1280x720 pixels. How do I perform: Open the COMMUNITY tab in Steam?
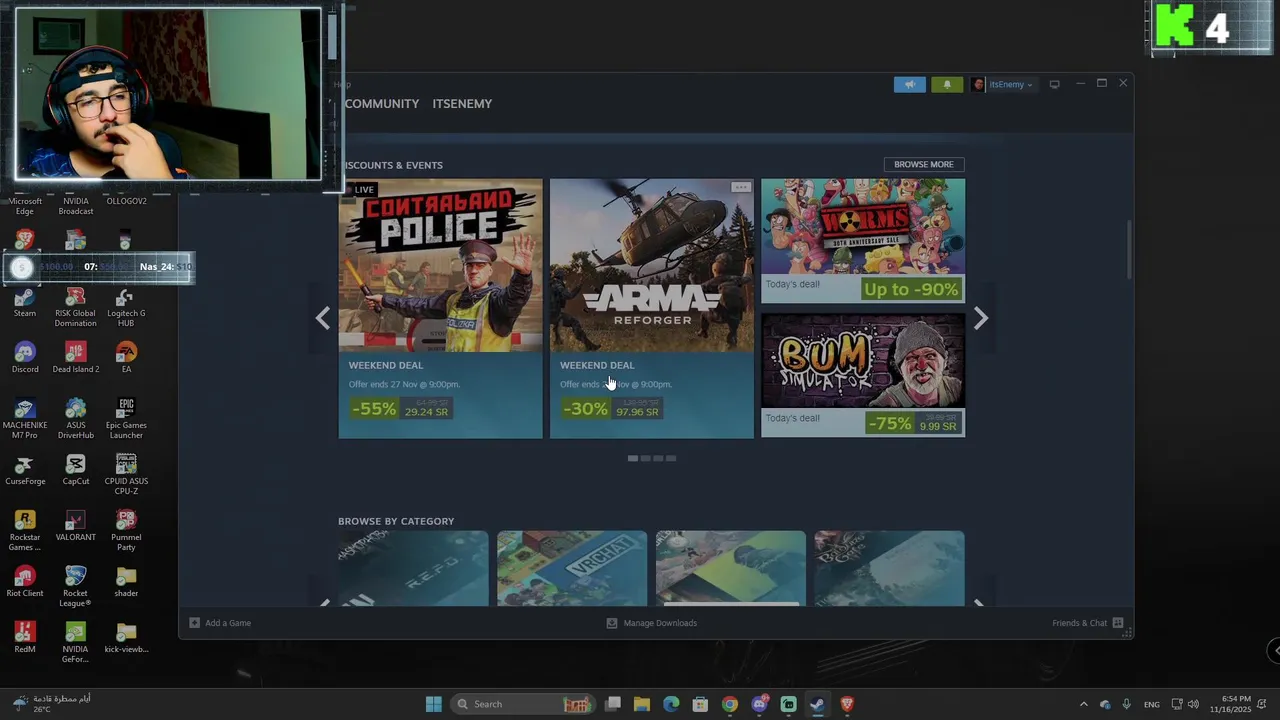[x=382, y=103]
